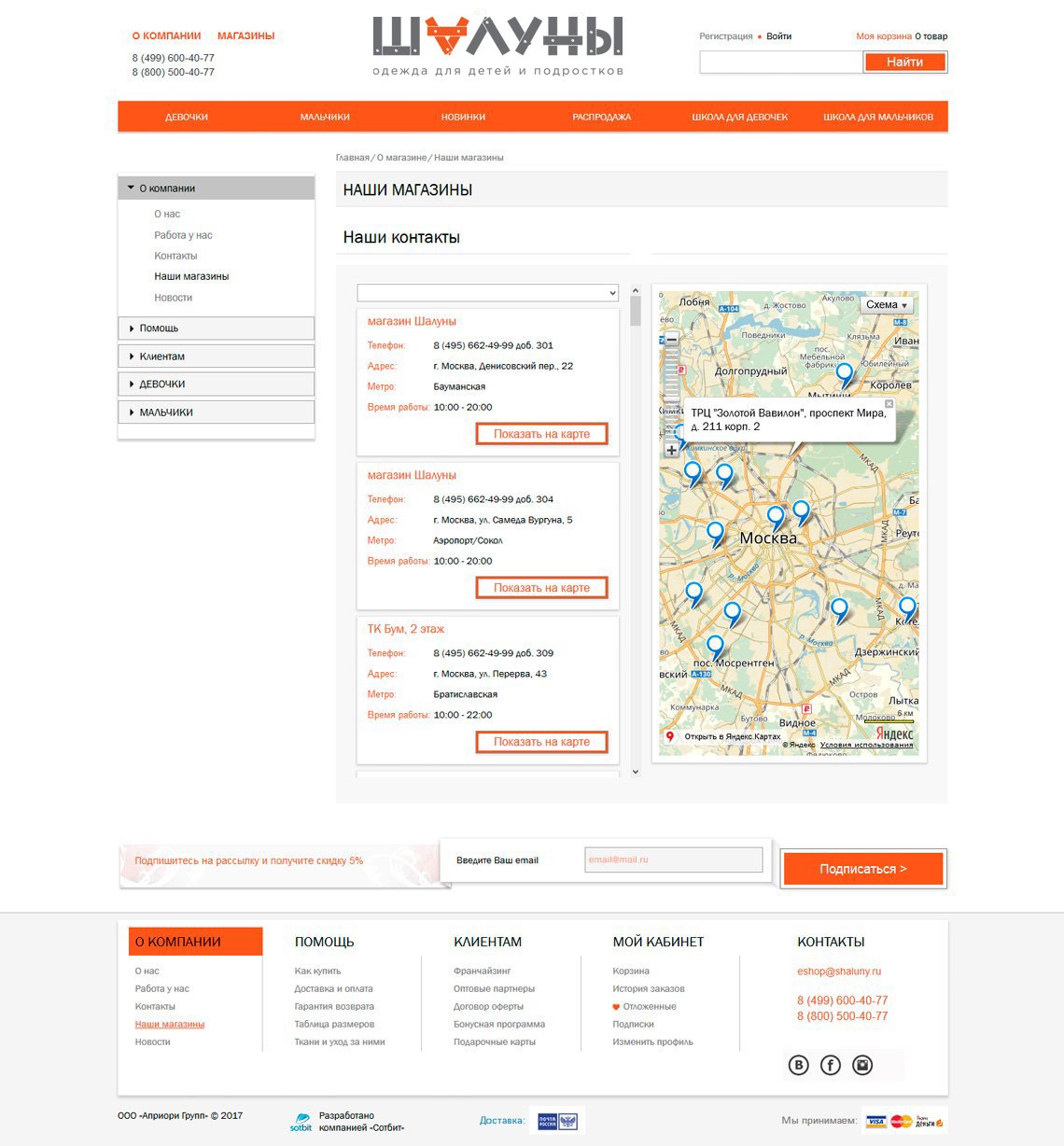
Task: Click the Visa payment icon
Action: click(x=875, y=1121)
